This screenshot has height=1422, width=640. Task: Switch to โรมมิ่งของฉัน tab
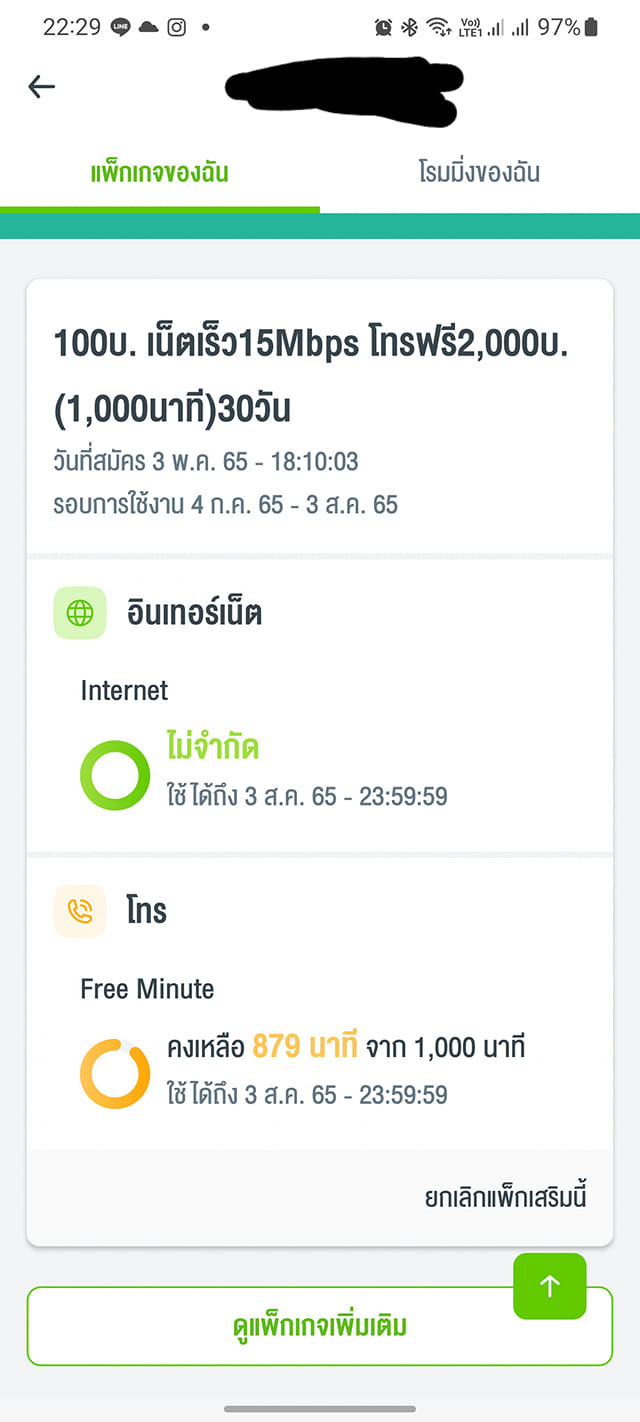point(479,173)
